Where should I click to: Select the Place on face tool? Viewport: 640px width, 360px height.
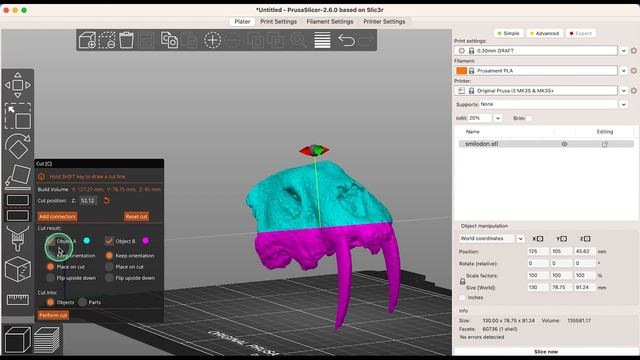18,178
